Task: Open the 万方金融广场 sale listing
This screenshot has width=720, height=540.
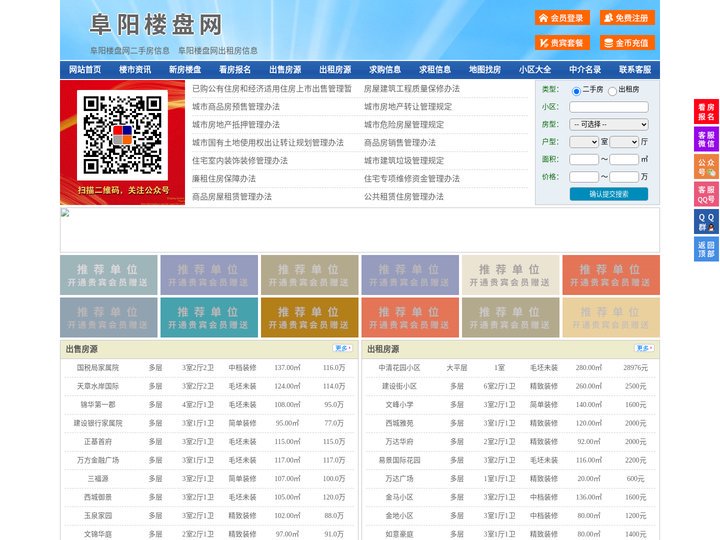Action: point(98,460)
